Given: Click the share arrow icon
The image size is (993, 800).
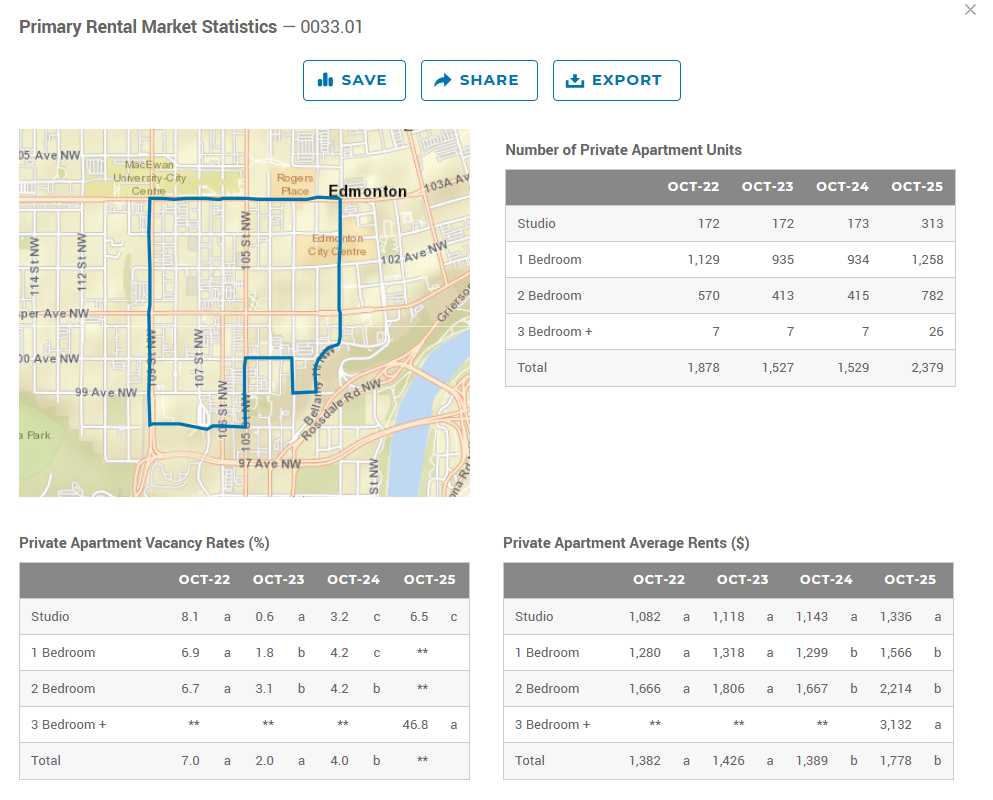Looking at the screenshot, I should [443, 81].
